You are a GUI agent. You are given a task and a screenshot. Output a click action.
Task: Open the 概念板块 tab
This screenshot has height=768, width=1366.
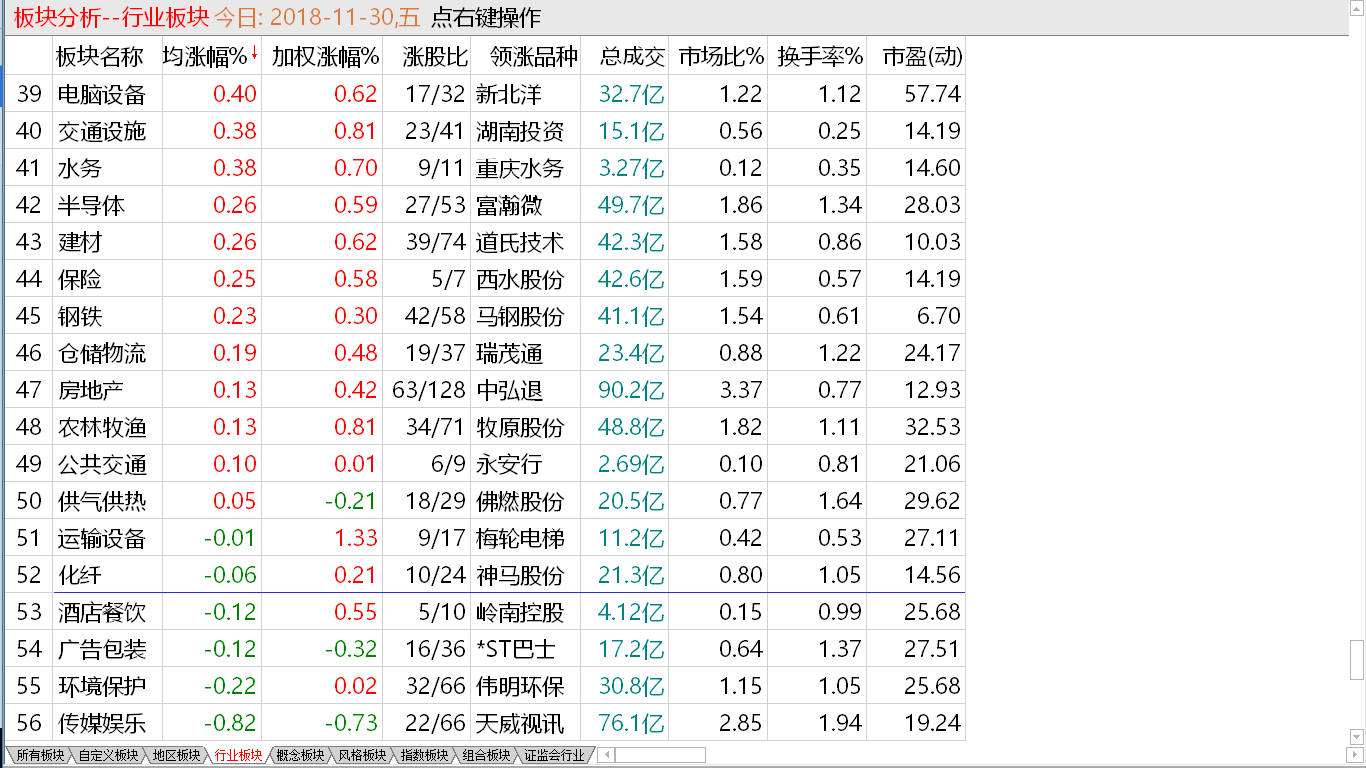point(300,756)
